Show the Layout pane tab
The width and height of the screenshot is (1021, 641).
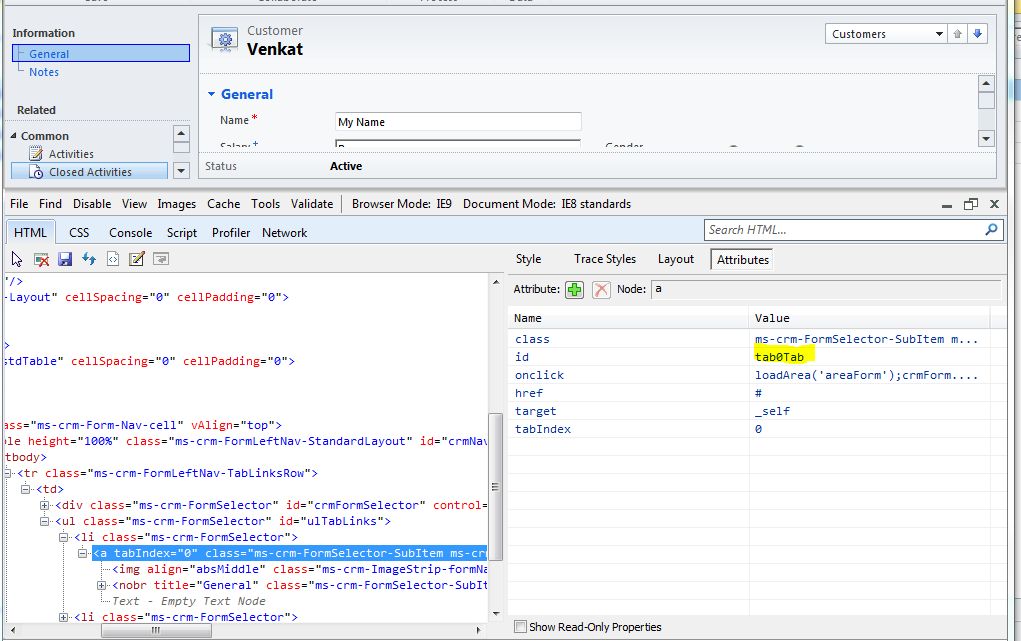point(676,259)
